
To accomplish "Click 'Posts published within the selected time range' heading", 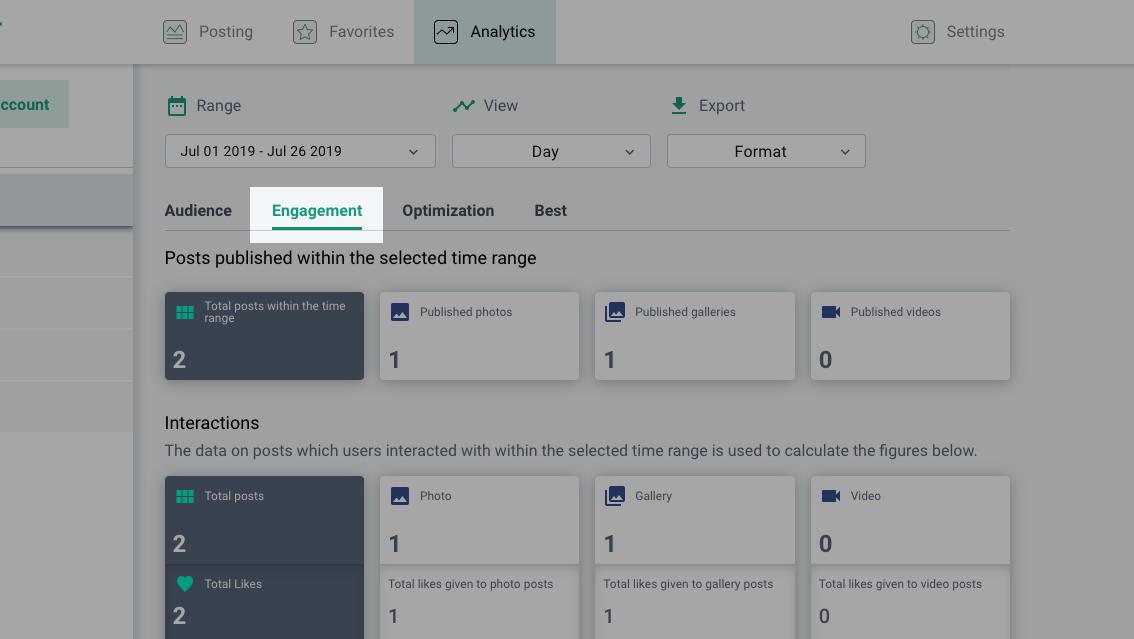I will click(x=351, y=258).
